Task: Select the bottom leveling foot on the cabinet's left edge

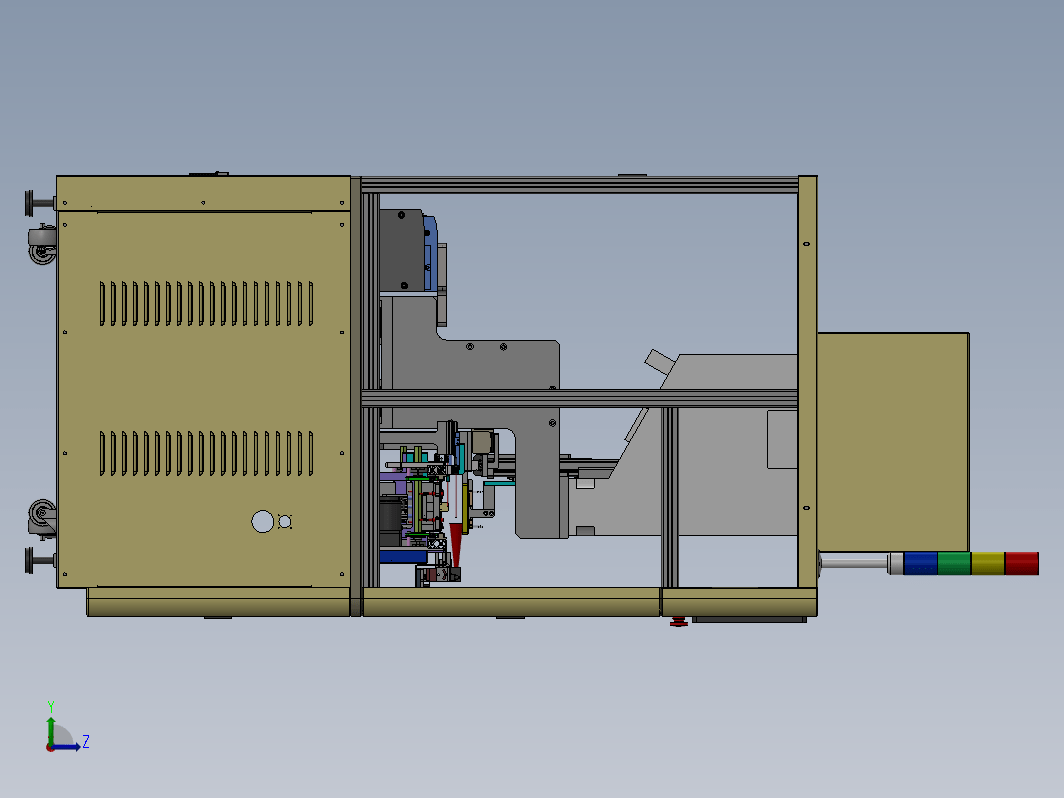Action: tap(39, 560)
